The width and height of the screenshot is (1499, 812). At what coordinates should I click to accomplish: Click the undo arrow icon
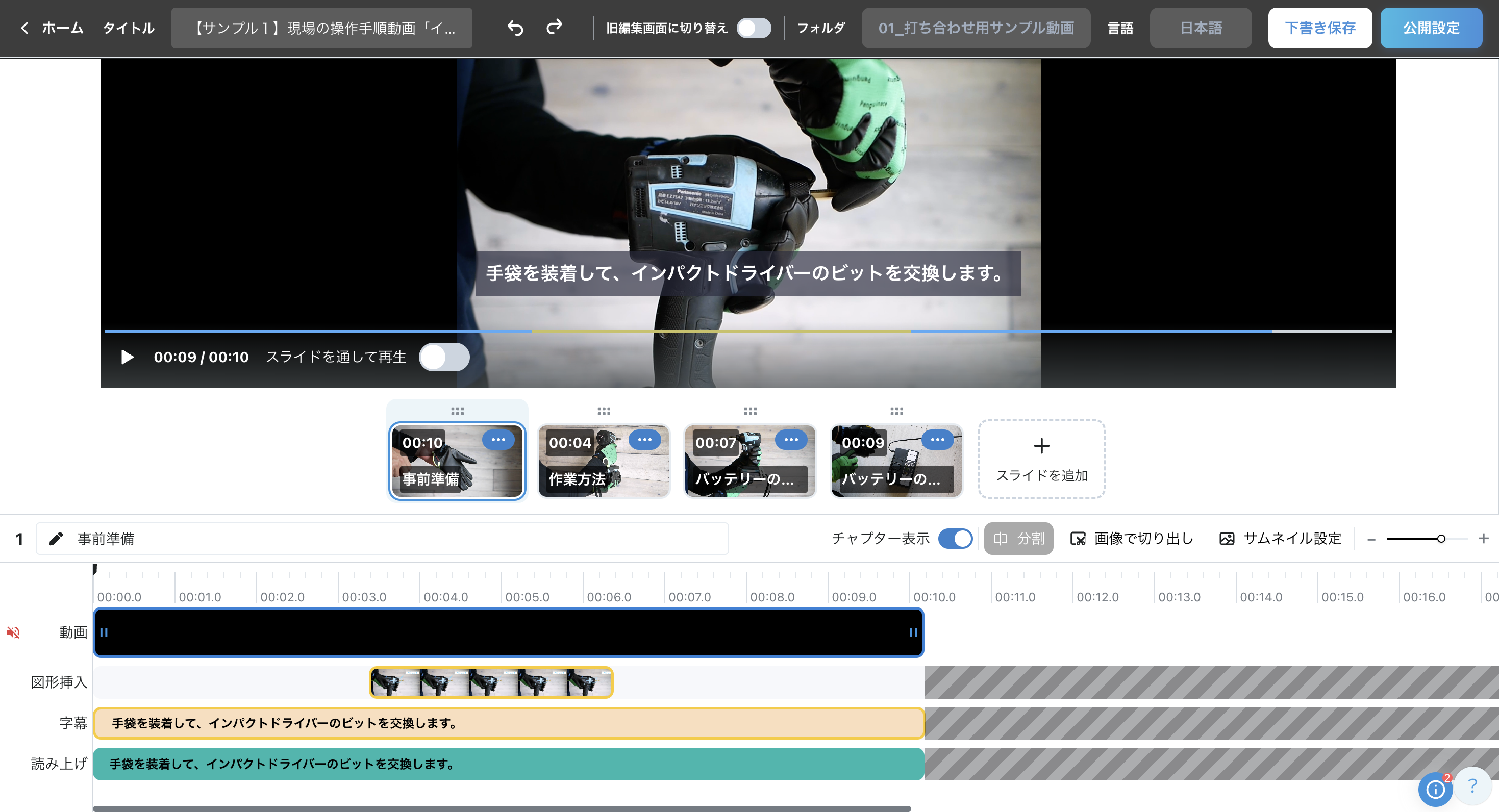515,28
